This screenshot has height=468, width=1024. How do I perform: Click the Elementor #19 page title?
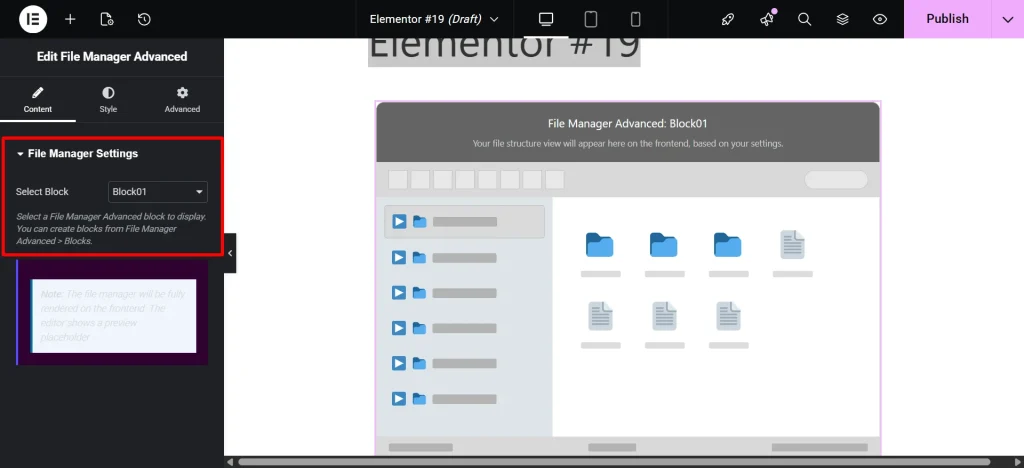pos(504,50)
